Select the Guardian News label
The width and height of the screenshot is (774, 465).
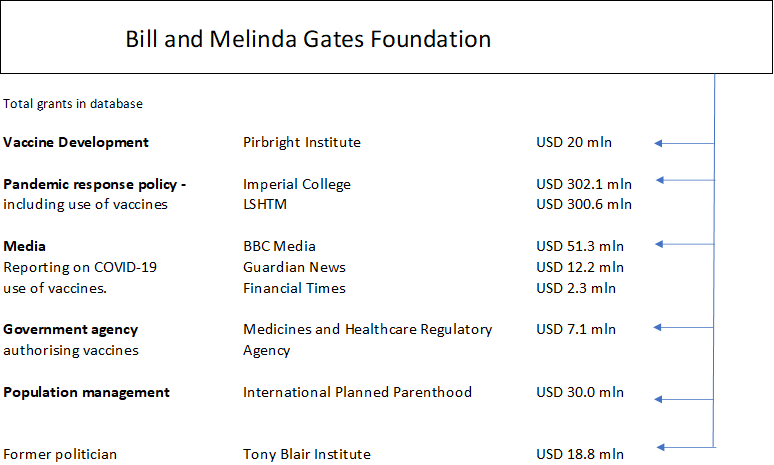294,267
